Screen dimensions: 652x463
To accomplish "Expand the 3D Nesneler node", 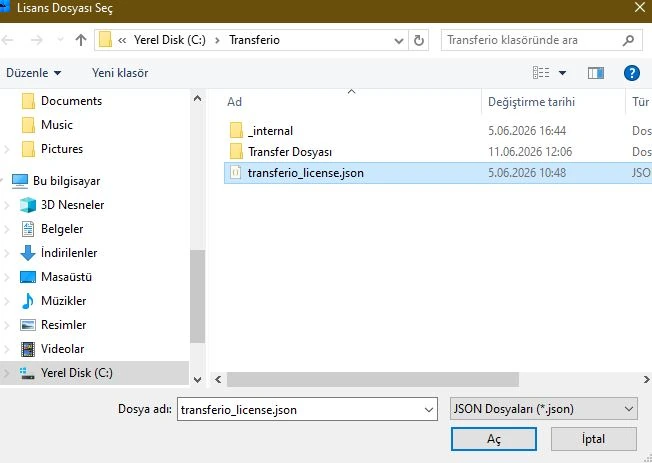I will click(6, 205).
